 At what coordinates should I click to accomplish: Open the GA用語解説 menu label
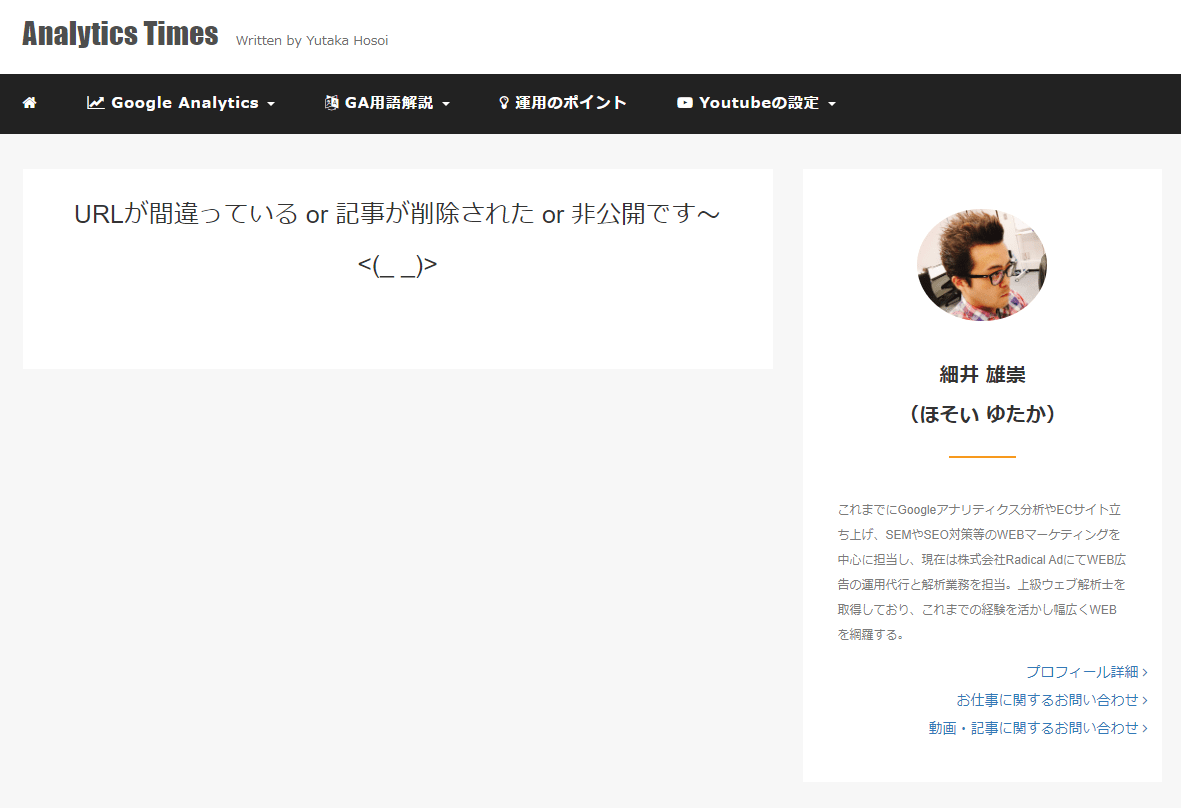389,103
